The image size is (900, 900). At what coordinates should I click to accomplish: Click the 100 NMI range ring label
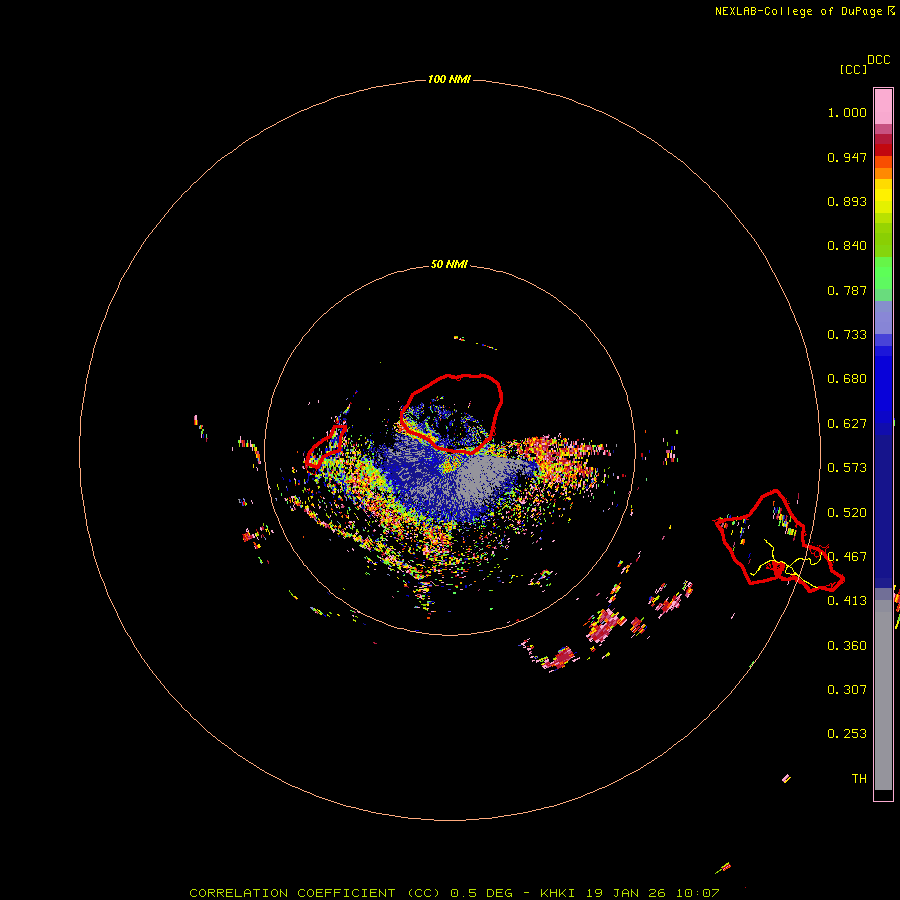pyautogui.click(x=449, y=79)
